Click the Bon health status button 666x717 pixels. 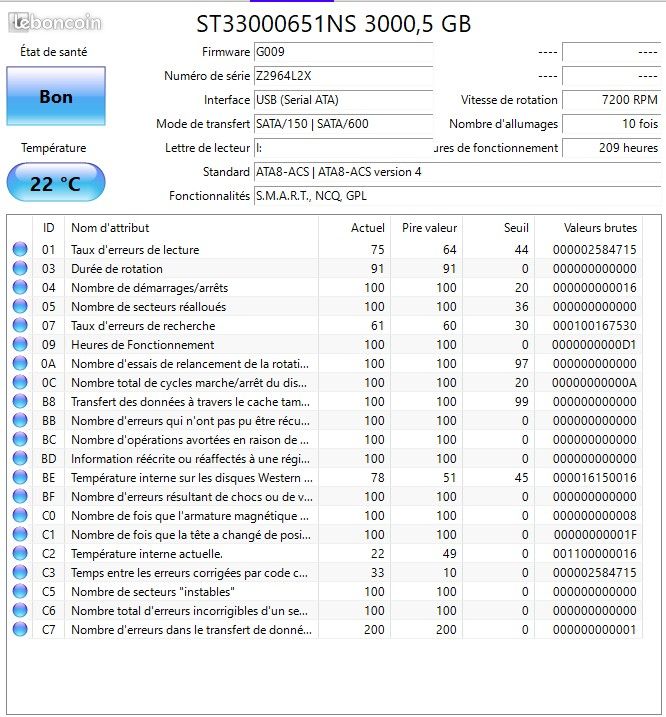pos(56,96)
